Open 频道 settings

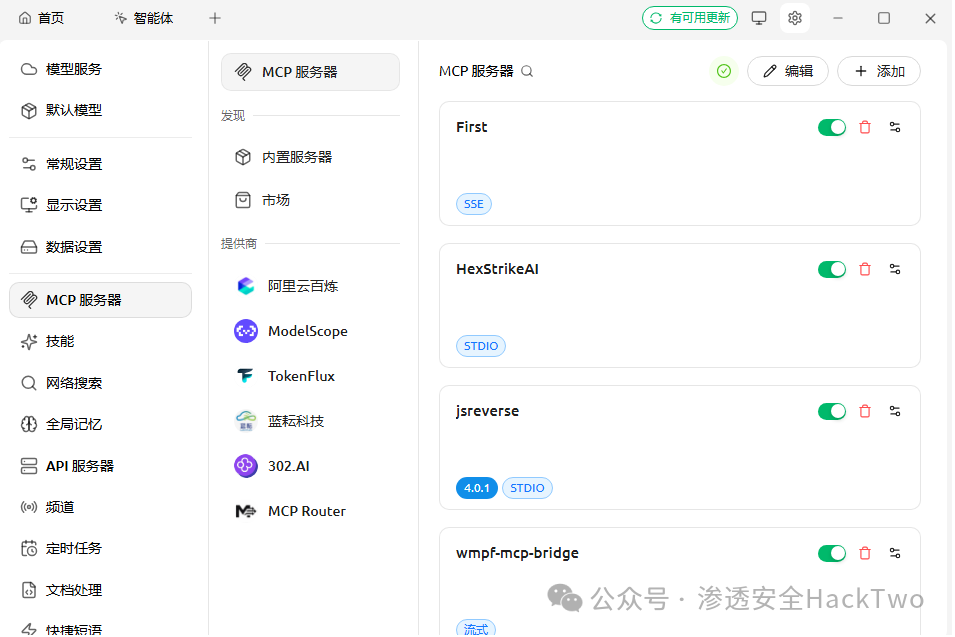click(x=100, y=507)
